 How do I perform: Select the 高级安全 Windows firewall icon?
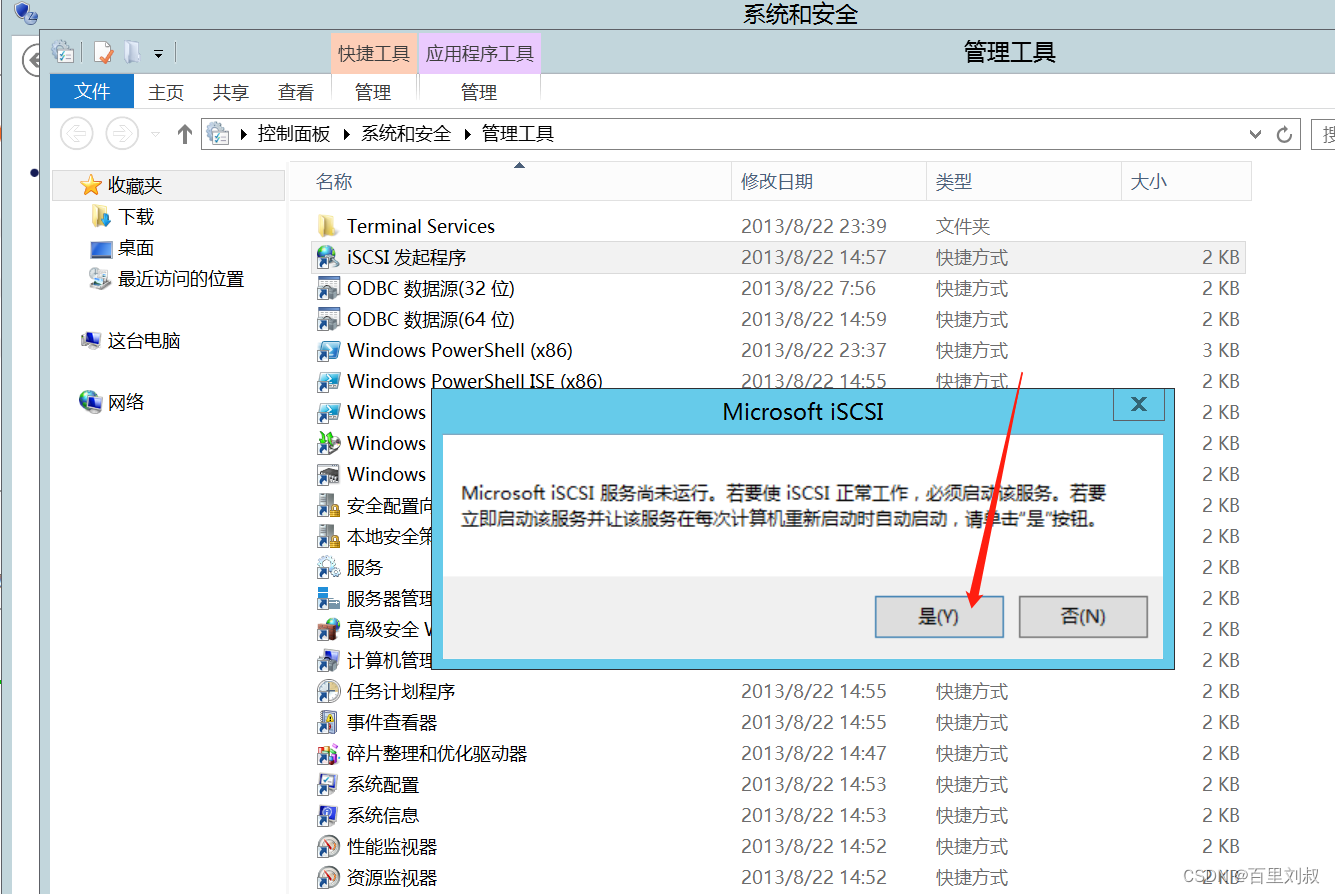[328, 629]
